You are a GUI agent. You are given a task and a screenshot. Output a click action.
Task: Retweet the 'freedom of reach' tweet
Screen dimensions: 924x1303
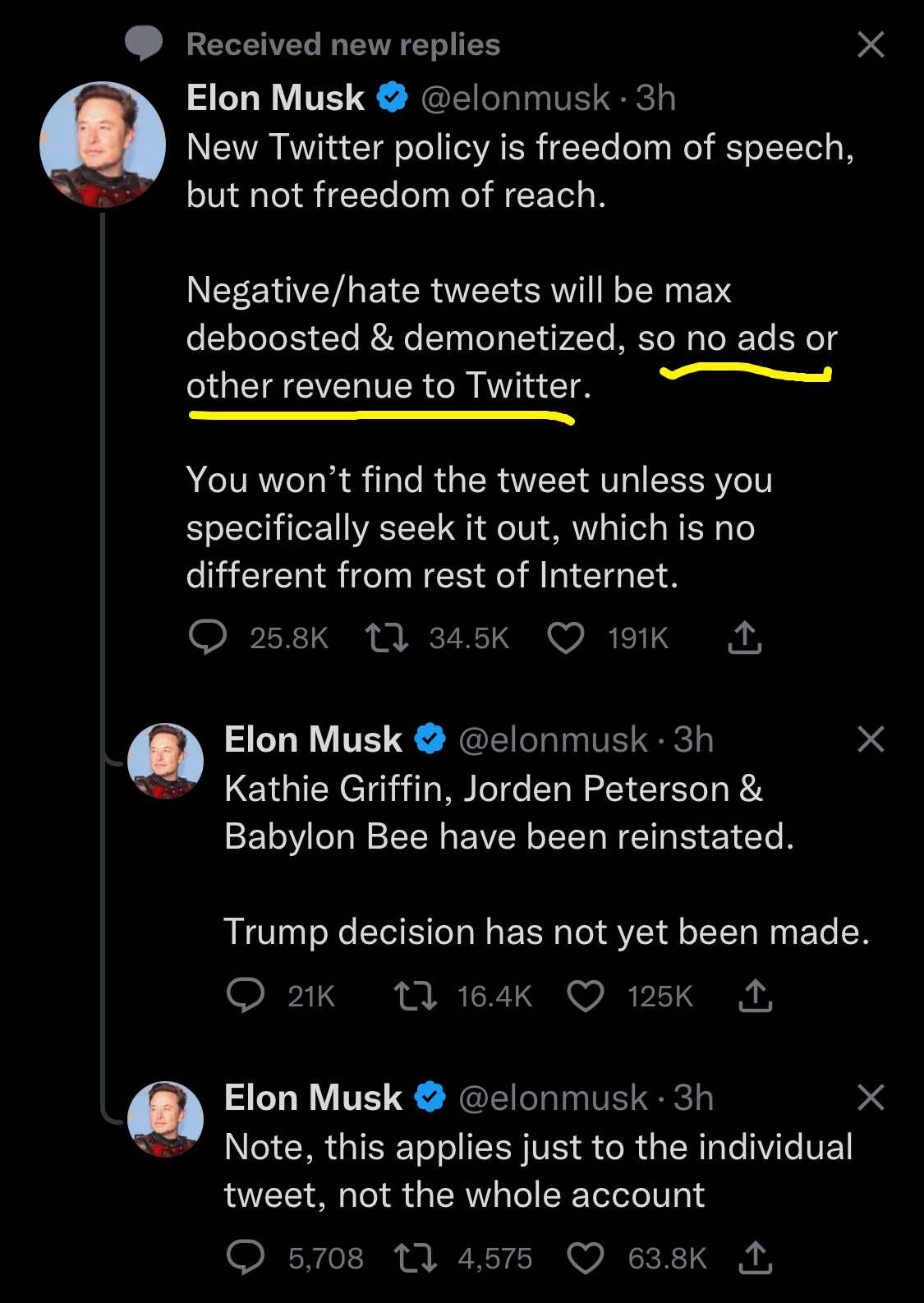[x=387, y=638]
